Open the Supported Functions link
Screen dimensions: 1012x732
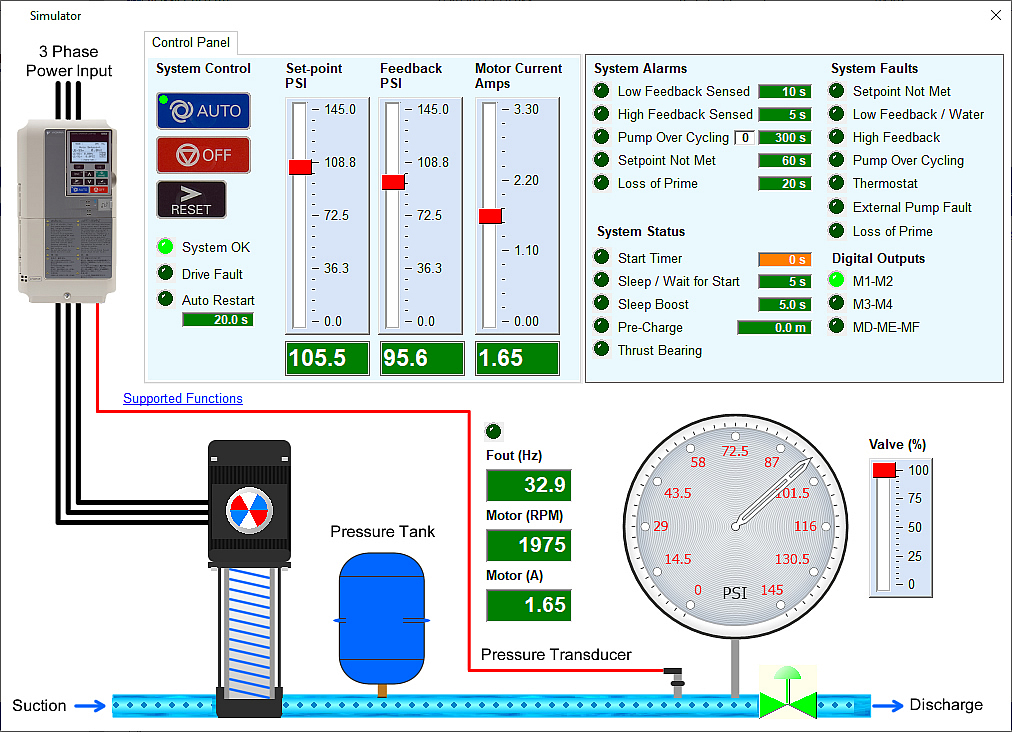(x=183, y=398)
